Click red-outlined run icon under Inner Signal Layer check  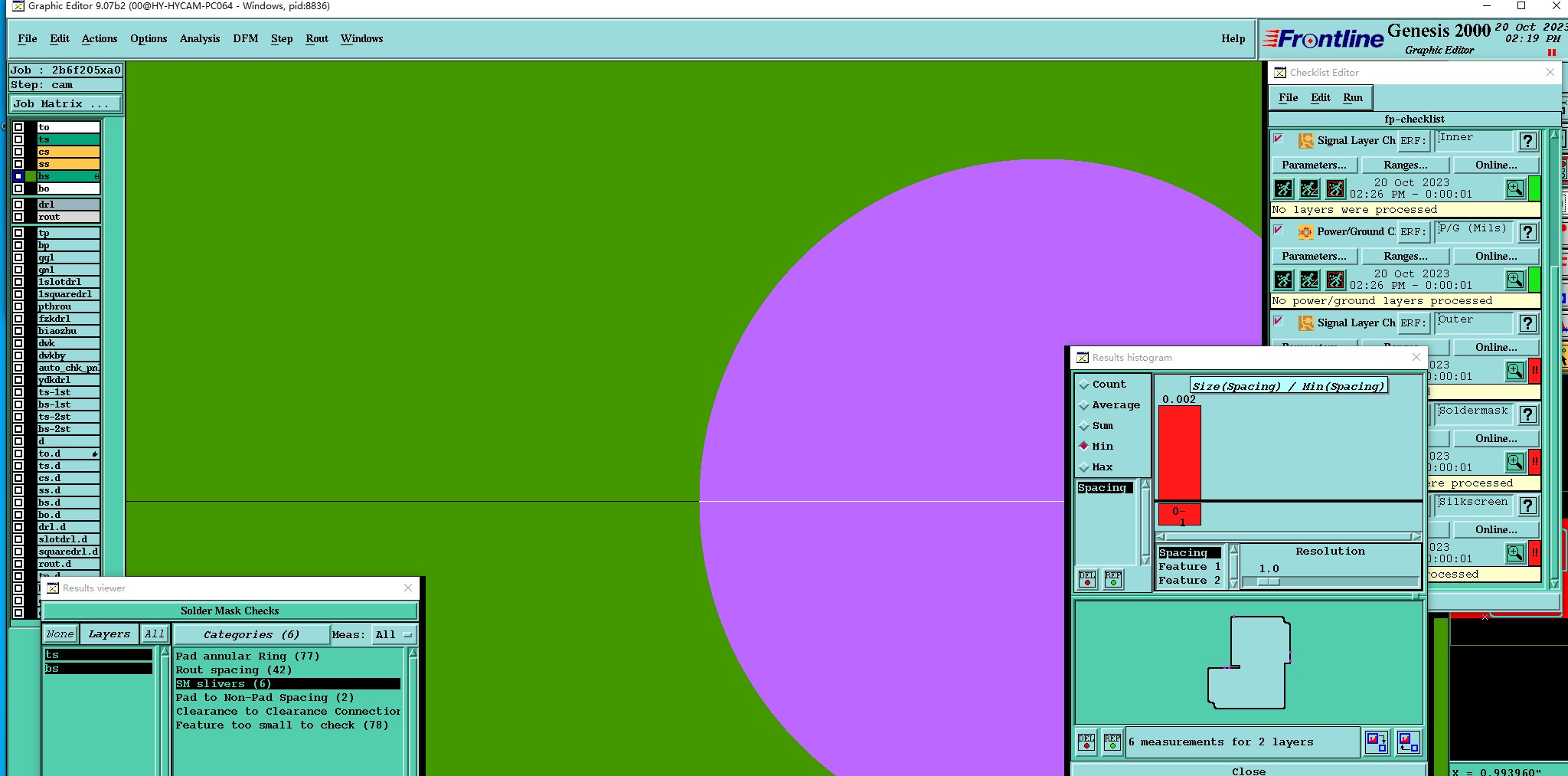tap(1335, 188)
